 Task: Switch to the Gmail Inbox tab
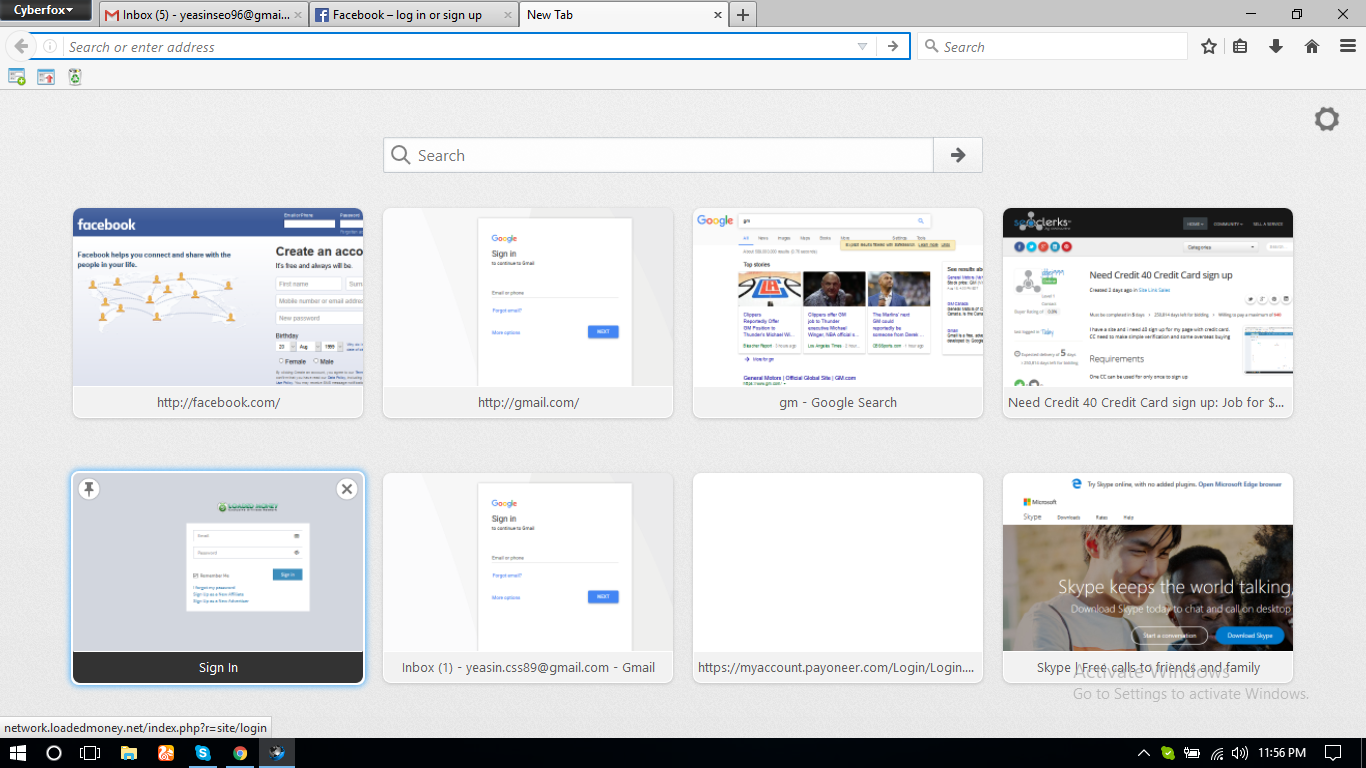[198, 15]
